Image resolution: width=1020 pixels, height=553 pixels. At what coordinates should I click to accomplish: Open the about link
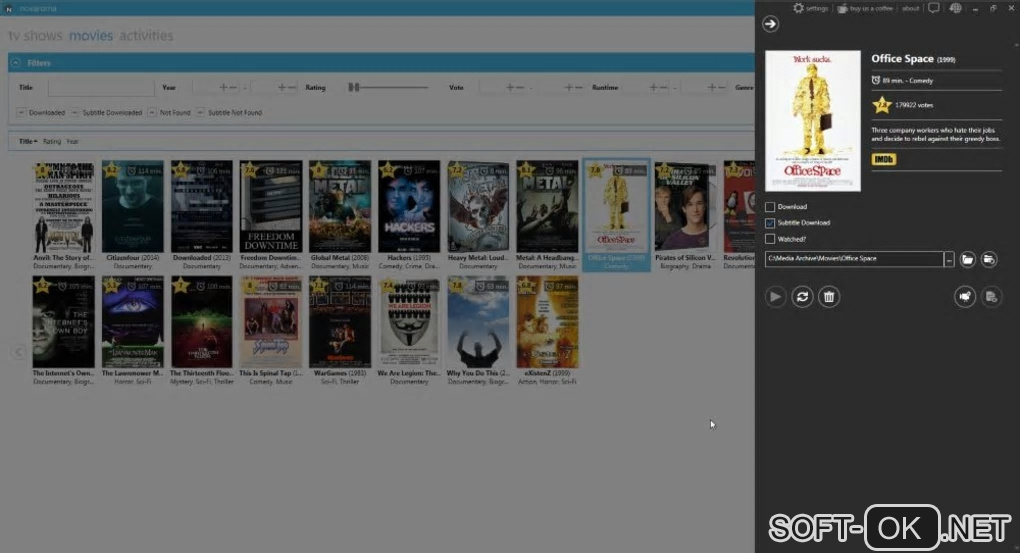point(910,8)
